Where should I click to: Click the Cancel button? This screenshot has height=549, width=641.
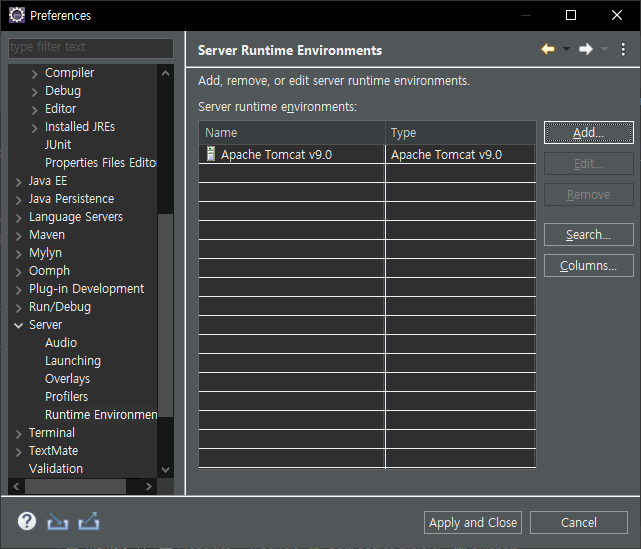click(579, 522)
